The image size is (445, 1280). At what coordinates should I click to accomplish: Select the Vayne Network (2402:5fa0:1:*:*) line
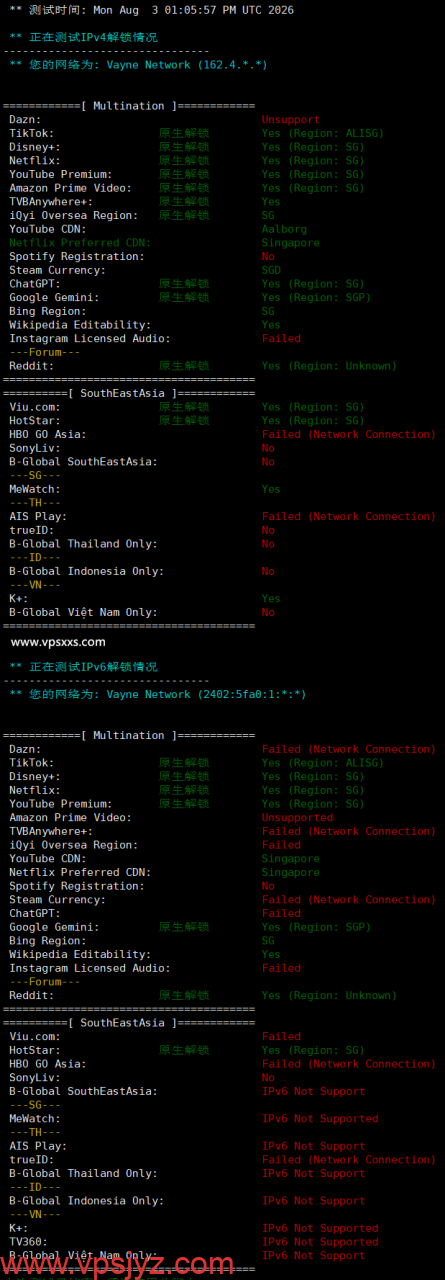pyautogui.click(x=158, y=694)
